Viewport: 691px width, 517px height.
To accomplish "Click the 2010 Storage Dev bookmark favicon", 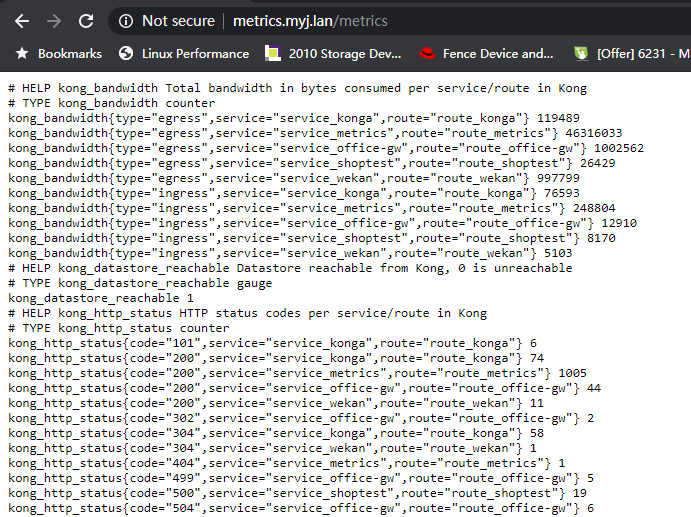I will point(272,53).
